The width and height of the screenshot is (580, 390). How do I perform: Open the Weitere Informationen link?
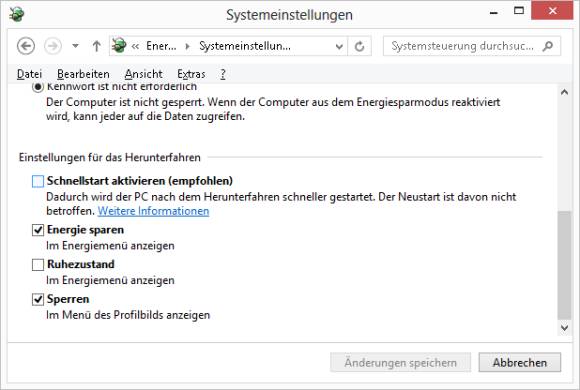coord(153,211)
